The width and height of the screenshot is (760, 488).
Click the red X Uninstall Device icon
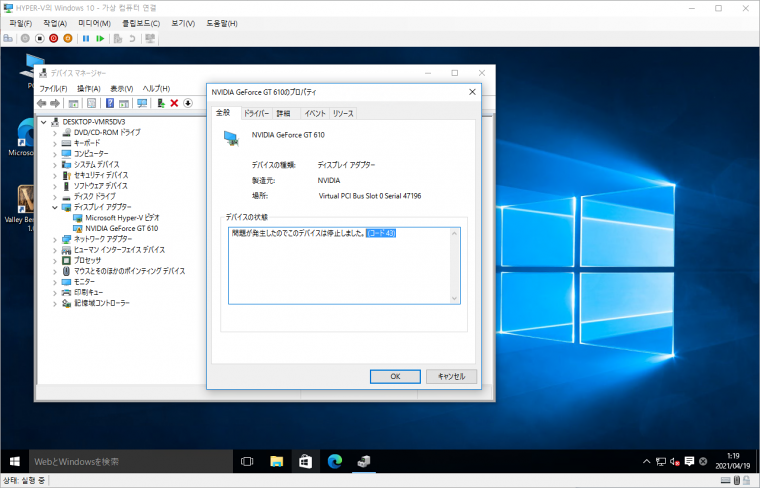click(174, 103)
